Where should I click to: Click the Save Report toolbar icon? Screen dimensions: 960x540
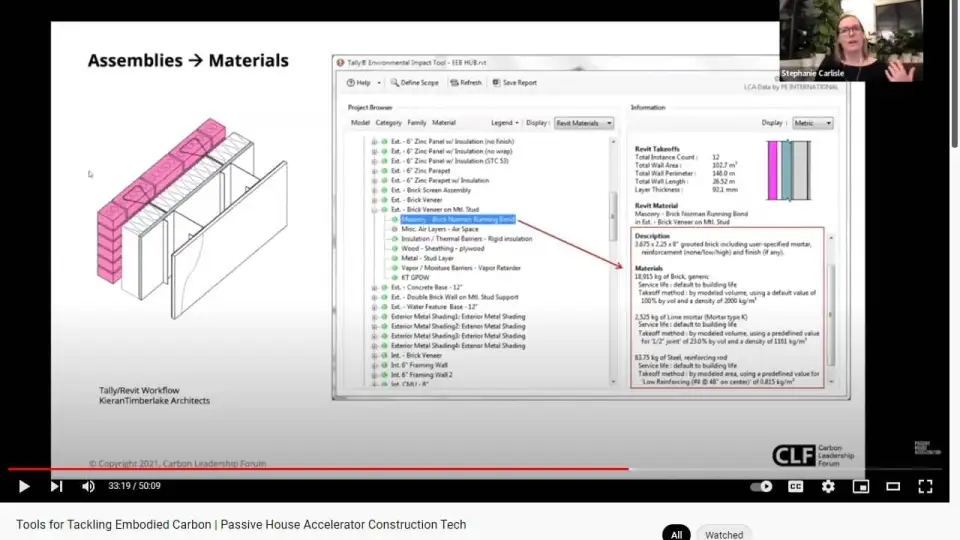click(x=496, y=83)
